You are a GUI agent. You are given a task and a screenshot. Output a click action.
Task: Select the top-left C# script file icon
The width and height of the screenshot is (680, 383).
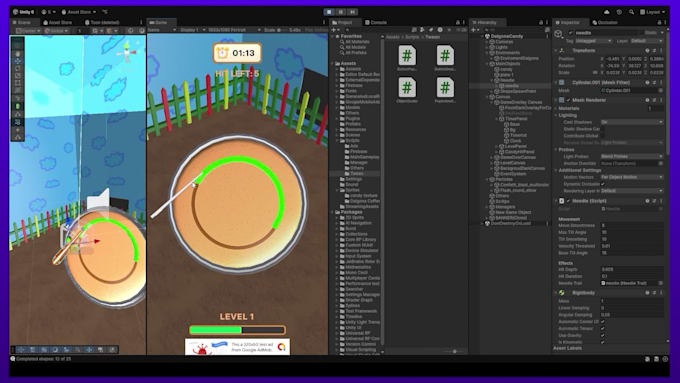407,55
